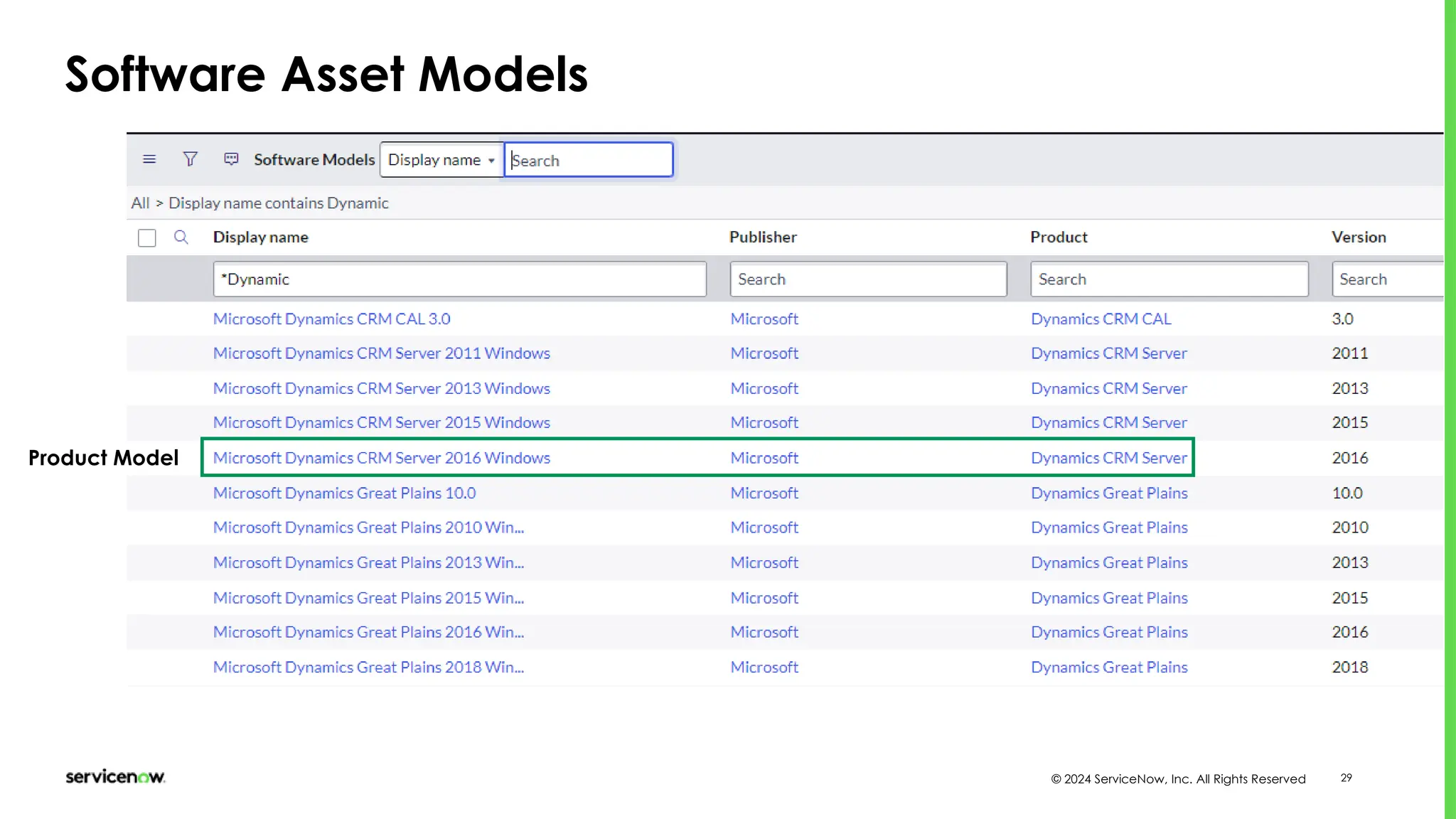Open the list hamburger menu icon
1456x819 pixels.
click(149, 159)
